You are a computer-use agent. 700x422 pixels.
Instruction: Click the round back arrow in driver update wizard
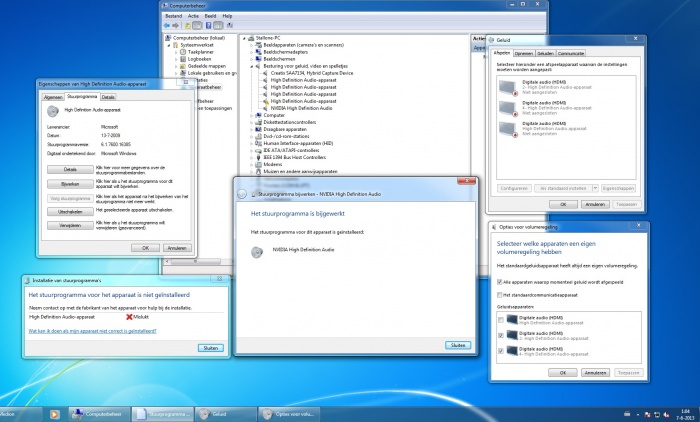pyautogui.click(x=242, y=194)
